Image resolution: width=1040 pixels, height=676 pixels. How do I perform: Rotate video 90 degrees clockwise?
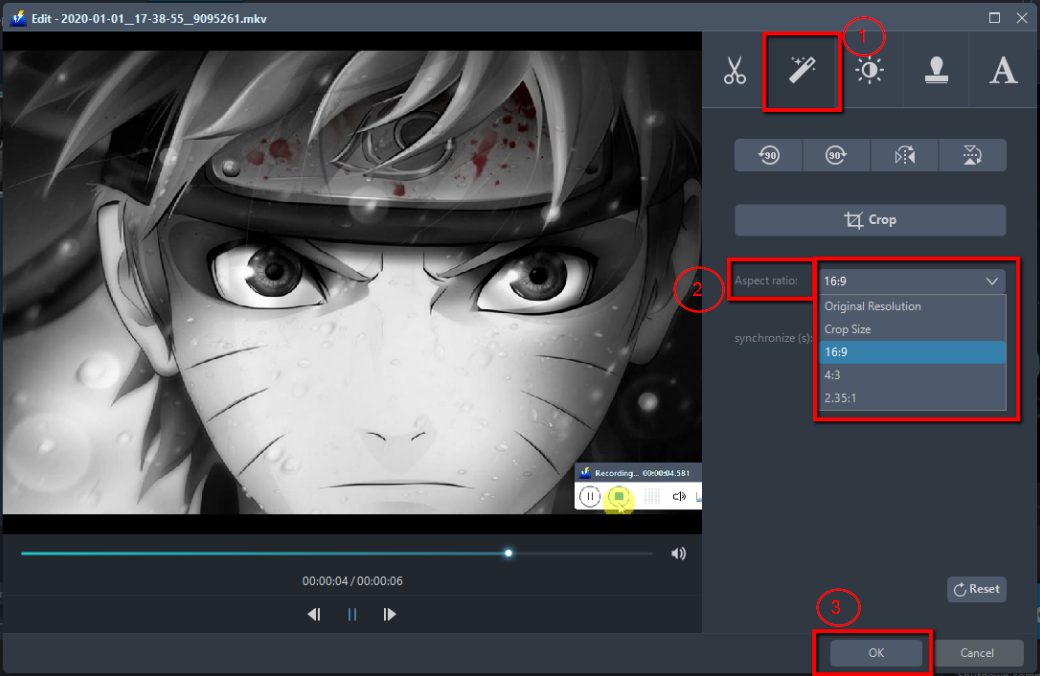[836, 155]
